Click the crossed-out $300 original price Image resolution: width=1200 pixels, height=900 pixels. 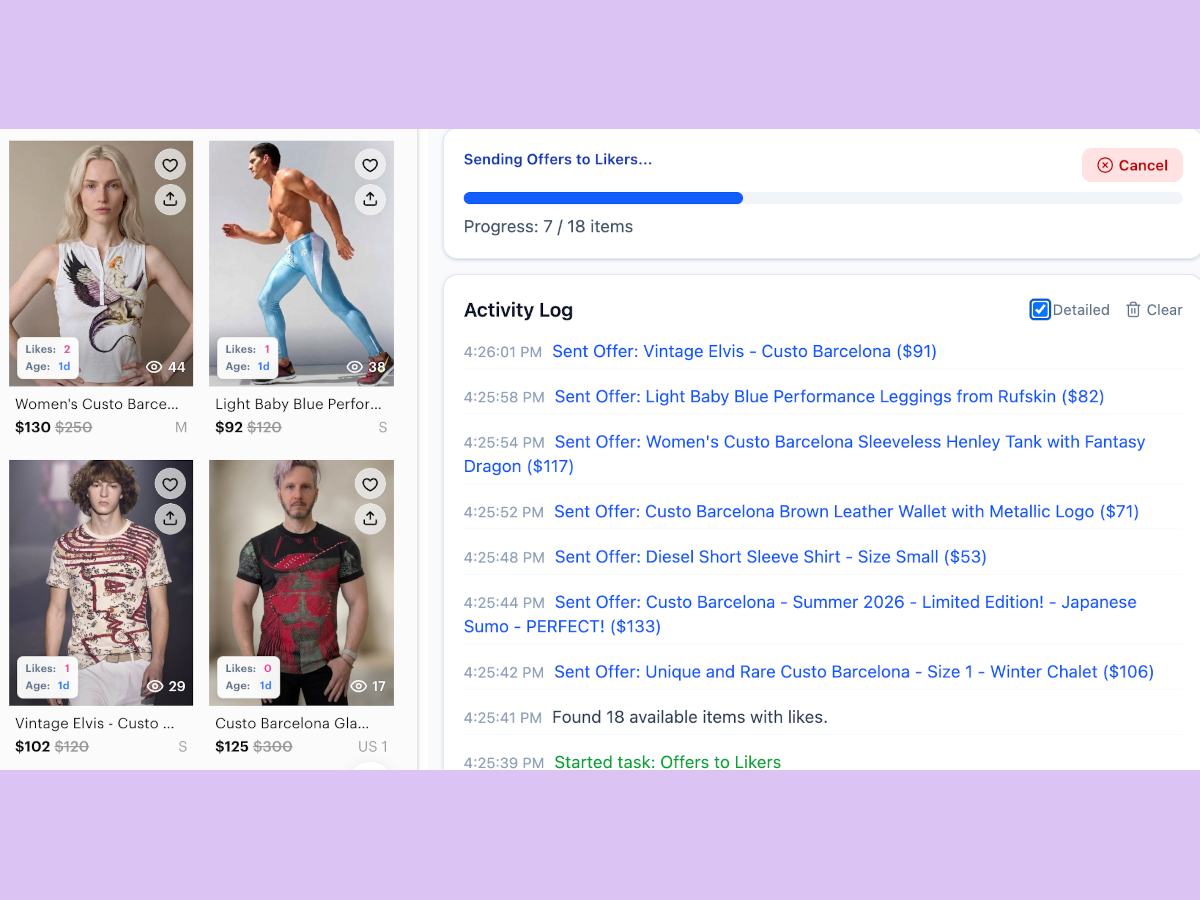273,746
